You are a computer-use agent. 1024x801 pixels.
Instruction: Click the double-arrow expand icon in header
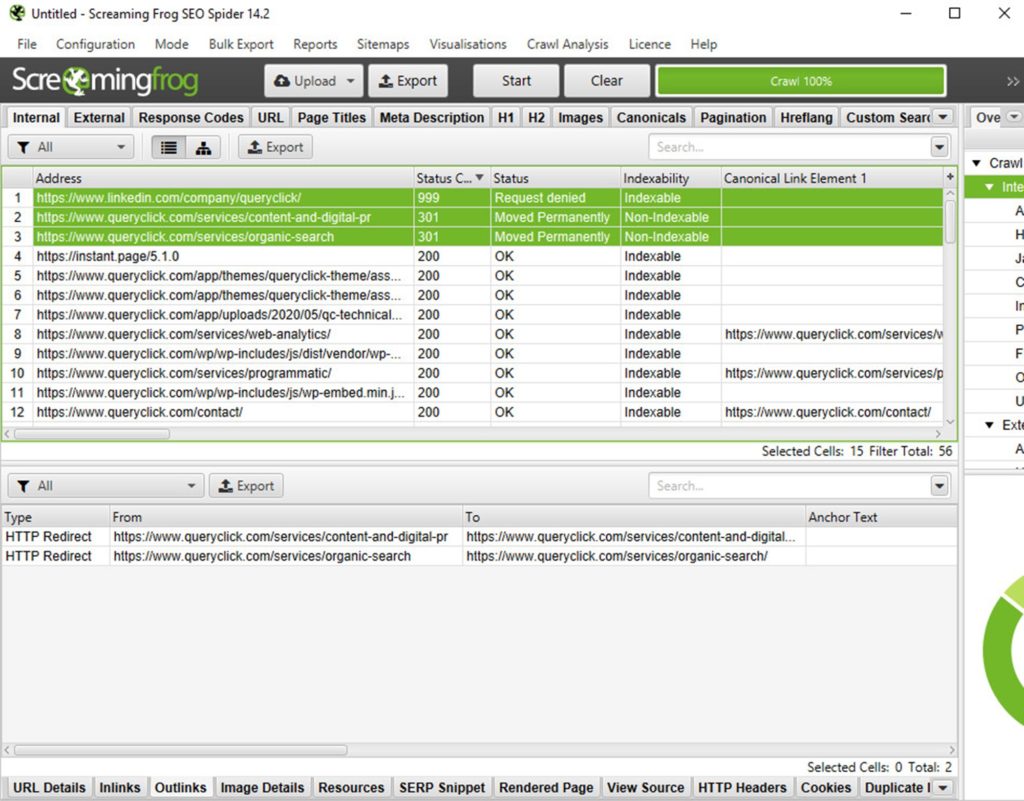point(1012,81)
